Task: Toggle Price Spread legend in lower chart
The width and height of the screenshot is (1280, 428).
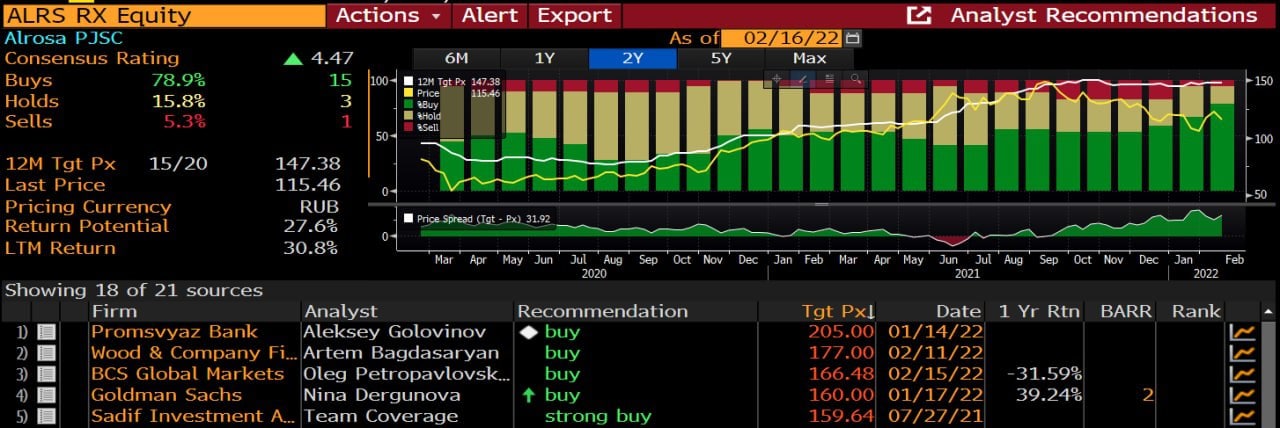Action: (477, 218)
